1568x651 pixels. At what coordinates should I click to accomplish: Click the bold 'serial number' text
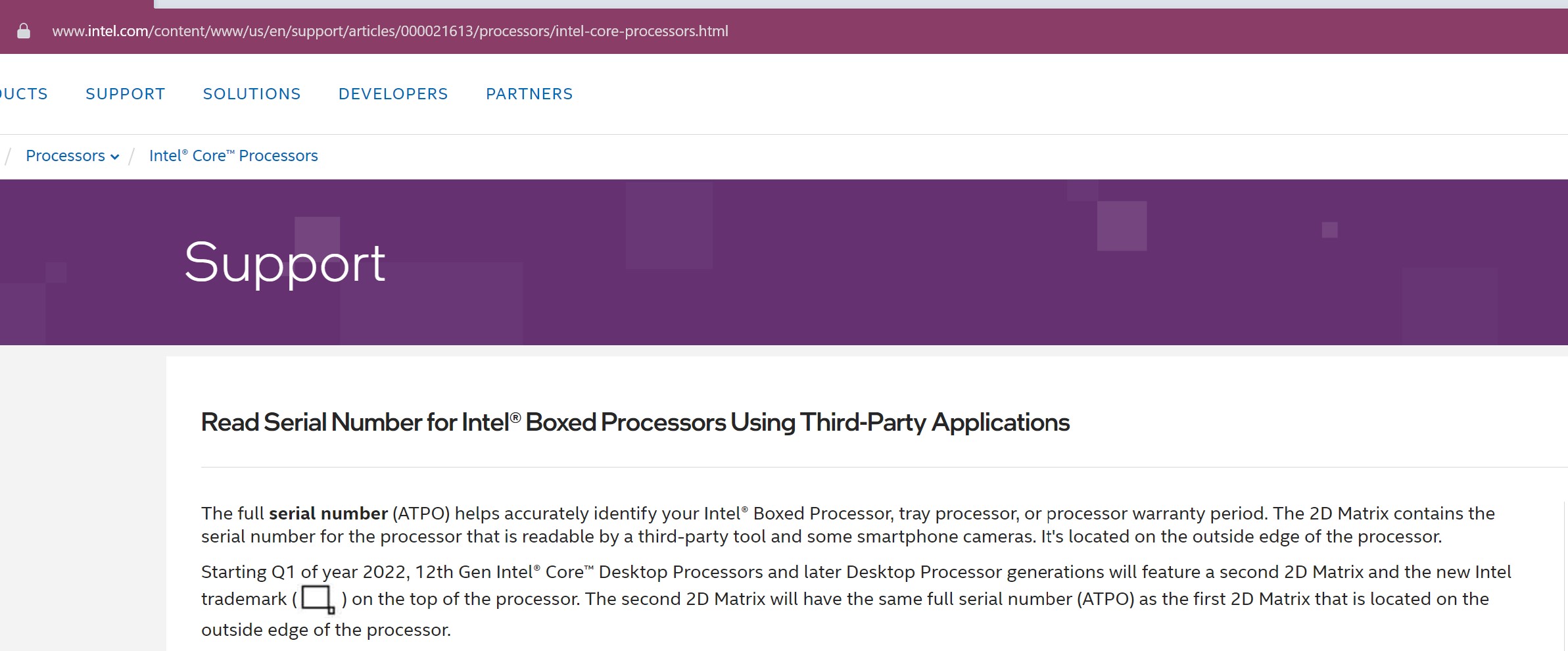point(328,514)
